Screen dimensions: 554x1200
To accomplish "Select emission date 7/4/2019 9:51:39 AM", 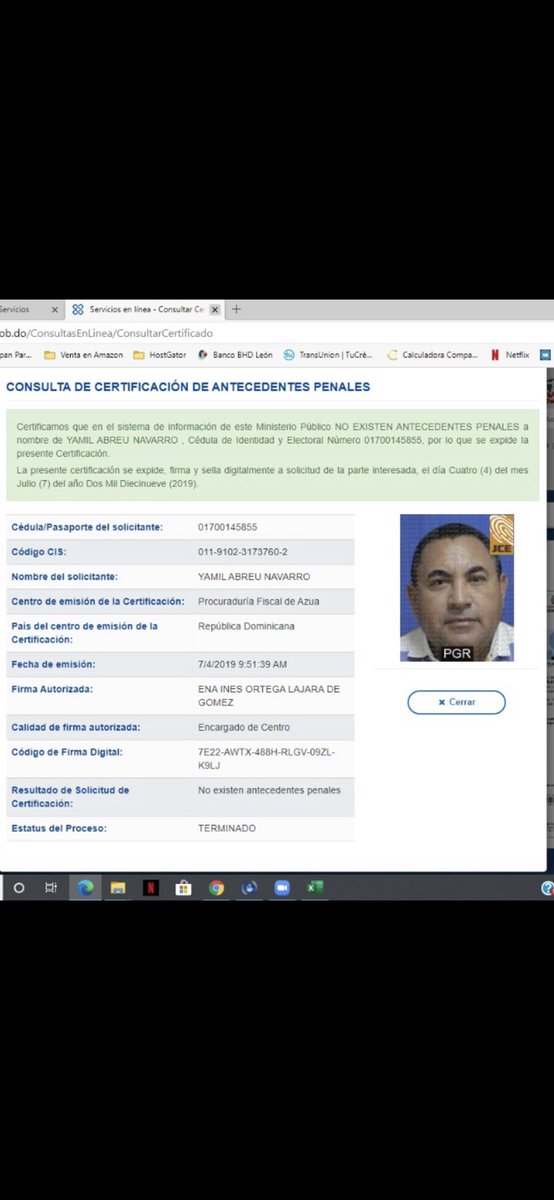I will (x=243, y=664).
